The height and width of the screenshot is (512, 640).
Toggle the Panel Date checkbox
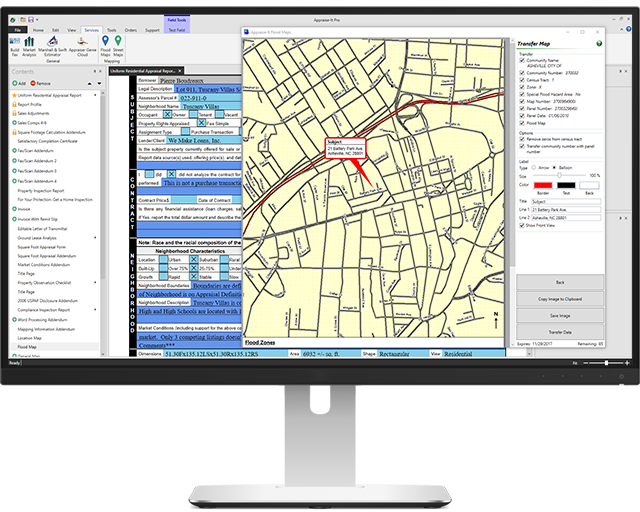pos(522,116)
